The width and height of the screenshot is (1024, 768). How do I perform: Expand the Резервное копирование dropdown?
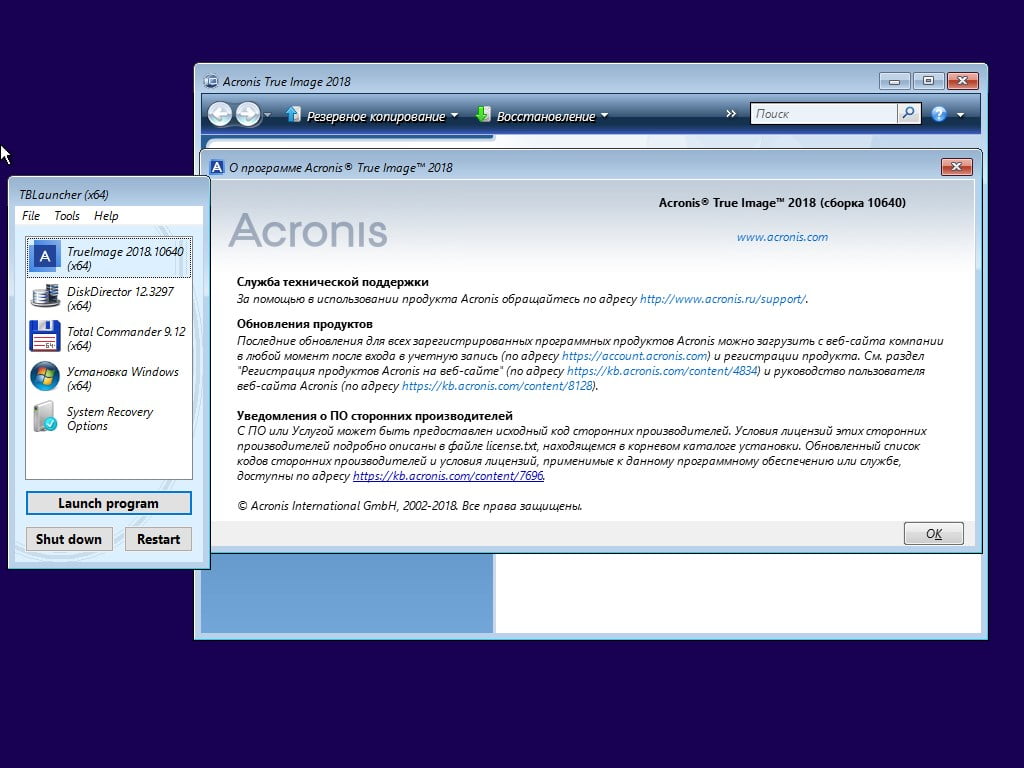pos(454,116)
